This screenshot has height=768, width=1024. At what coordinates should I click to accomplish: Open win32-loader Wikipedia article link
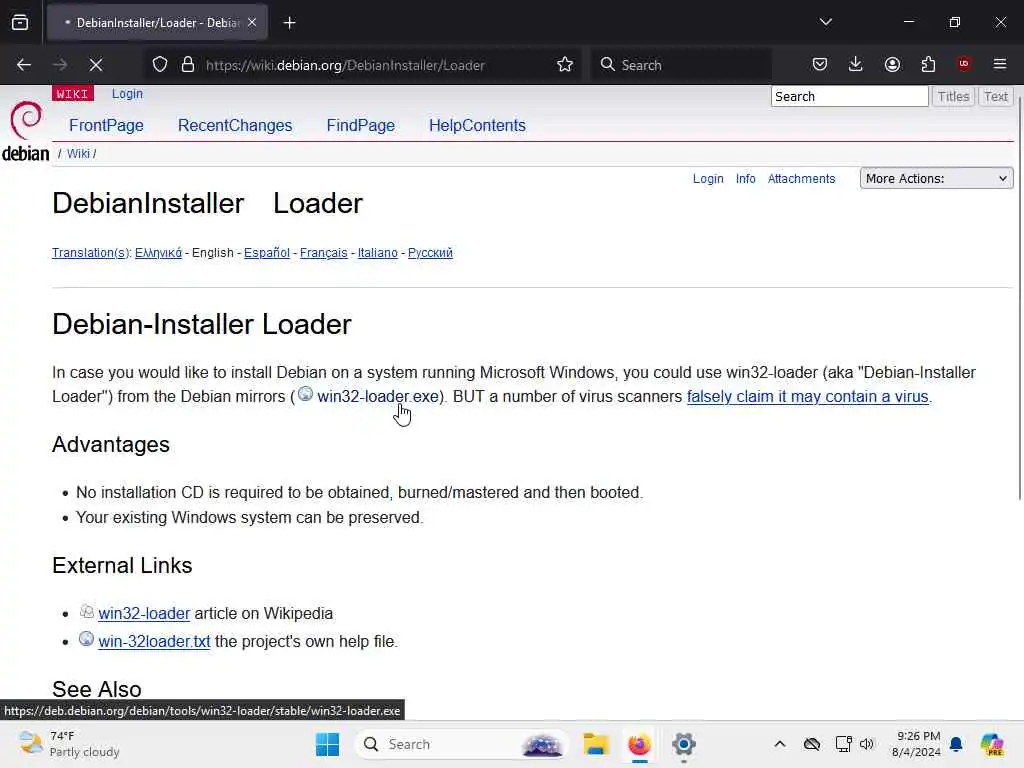pyautogui.click(x=144, y=613)
